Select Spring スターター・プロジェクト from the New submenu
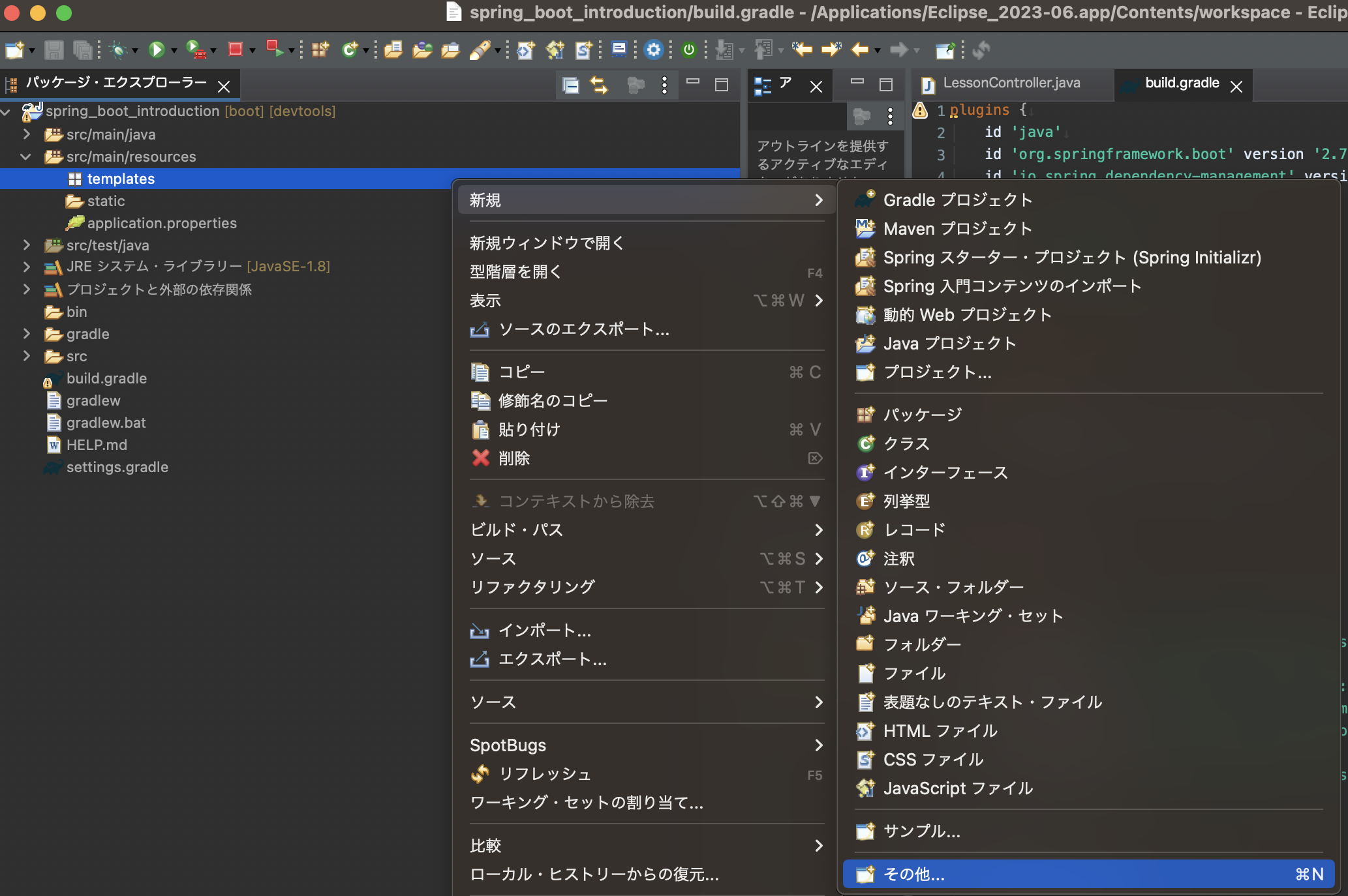Image resolution: width=1348 pixels, height=896 pixels. [x=1070, y=258]
